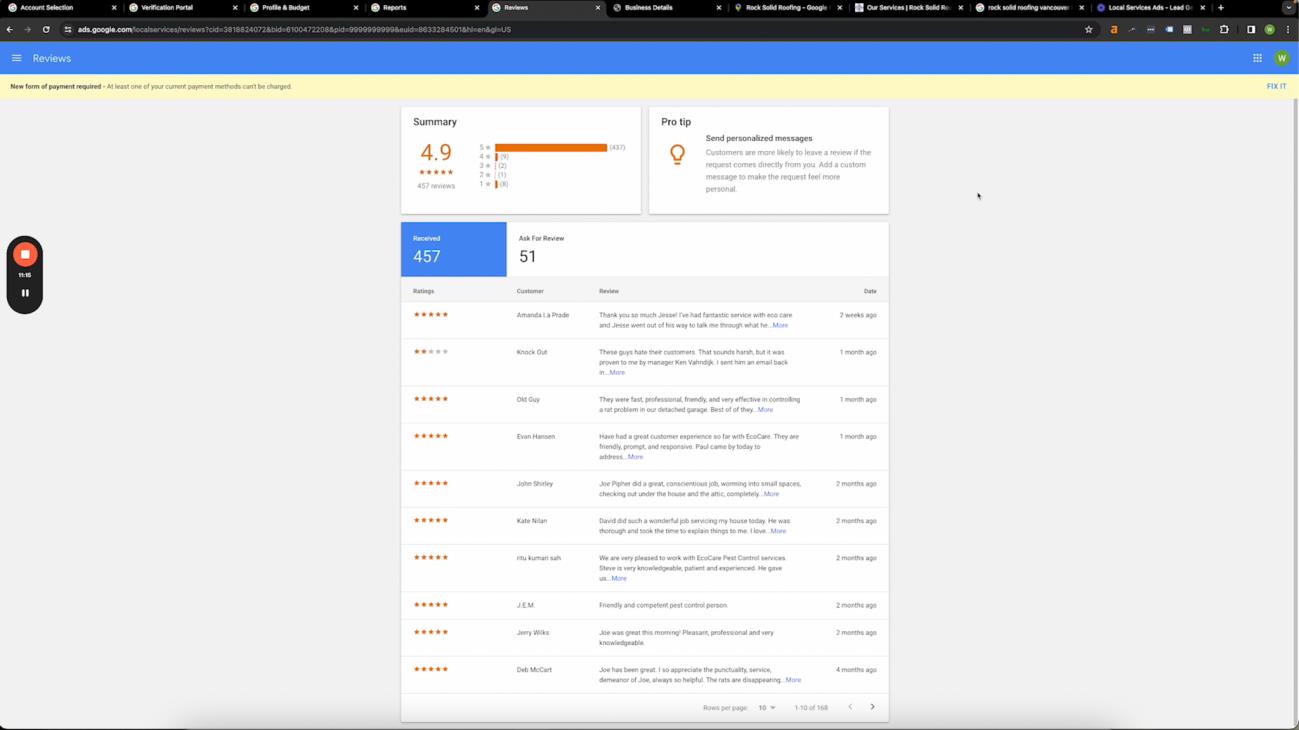Screen dimensions: 1299x730
Task: Go to the previous page of reviews
Action: [850, 707]
